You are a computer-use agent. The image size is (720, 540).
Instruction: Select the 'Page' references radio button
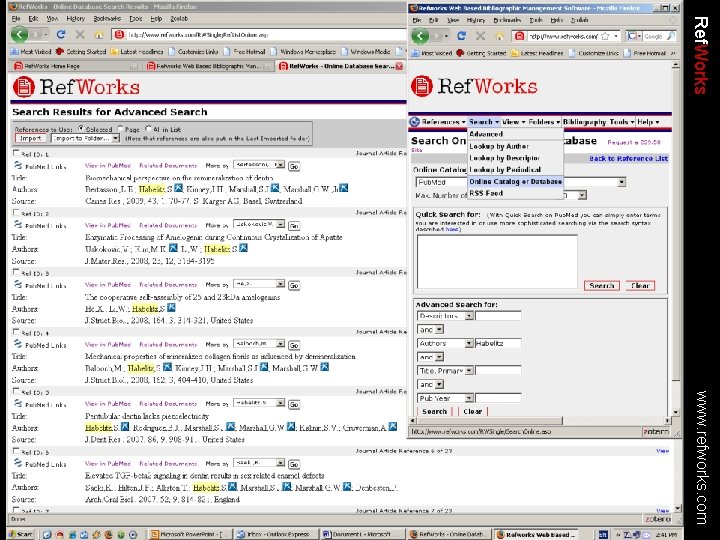(120, 129)
